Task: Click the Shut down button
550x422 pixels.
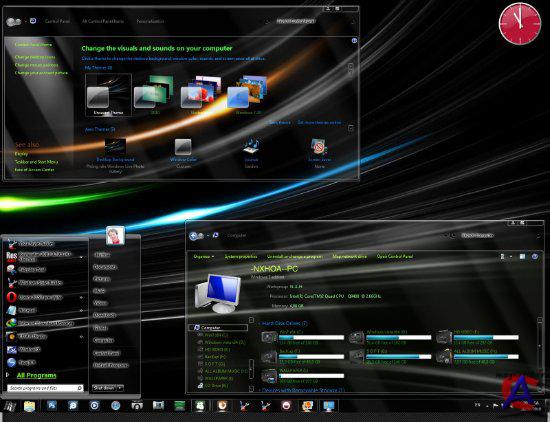Action: point(104,388)
